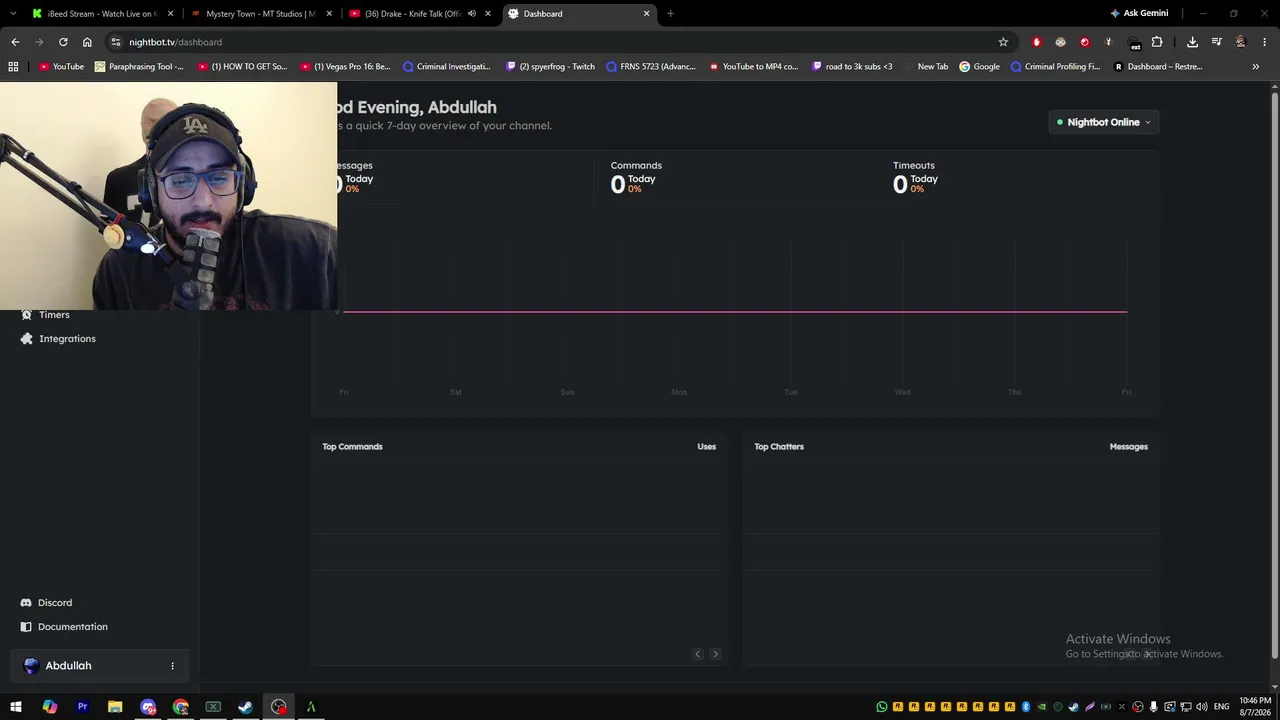Open the clock and calendar flyout
The image size is (1280, 720).
1255,707
